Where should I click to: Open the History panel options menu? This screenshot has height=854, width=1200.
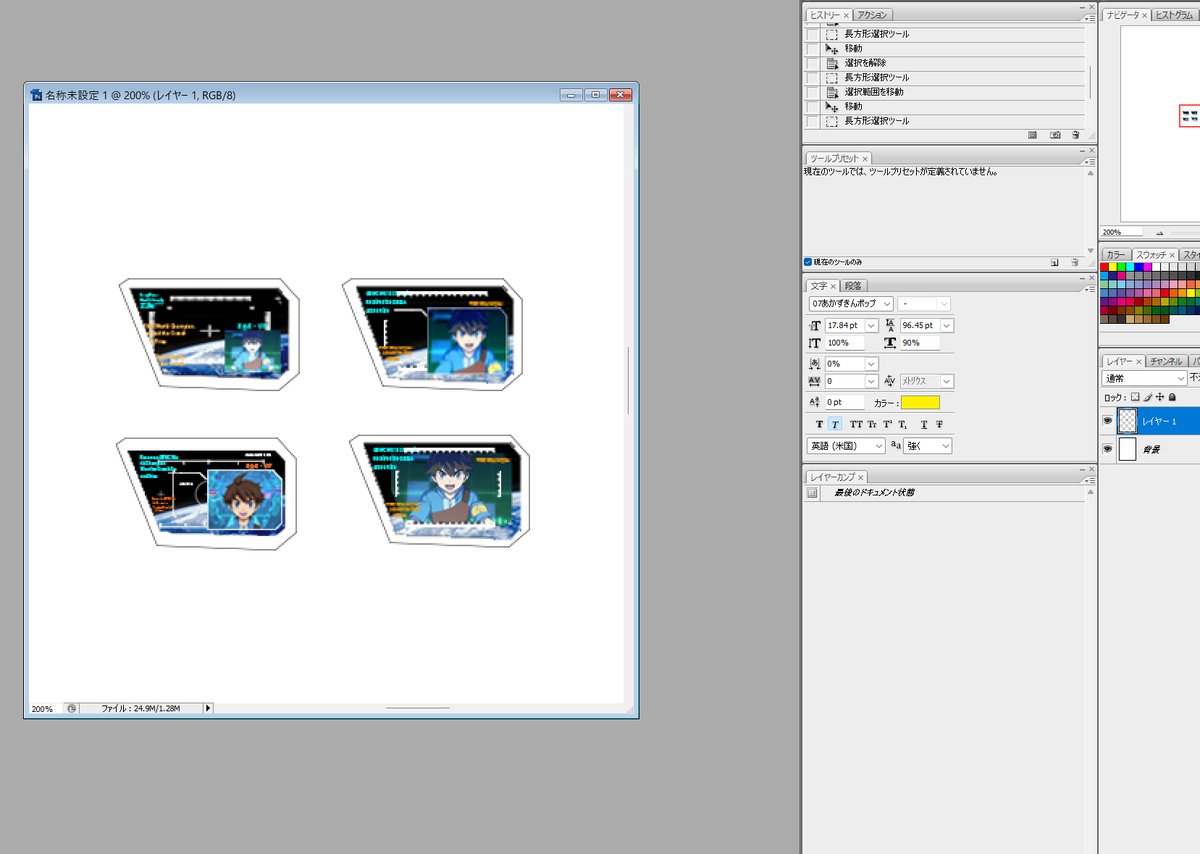(x=1090, y=18)
